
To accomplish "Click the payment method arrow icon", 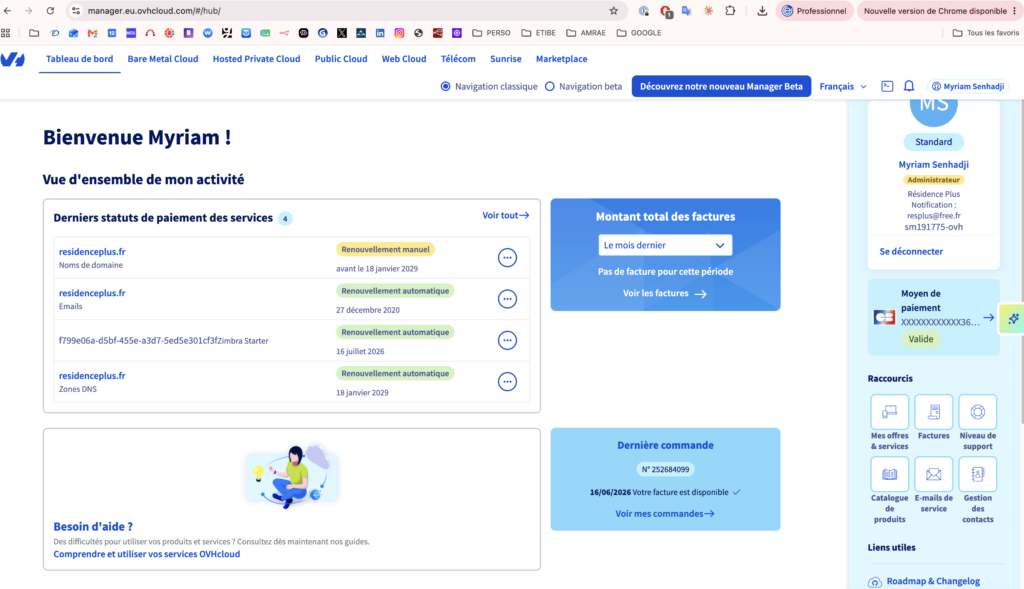I will coord(989,317).
